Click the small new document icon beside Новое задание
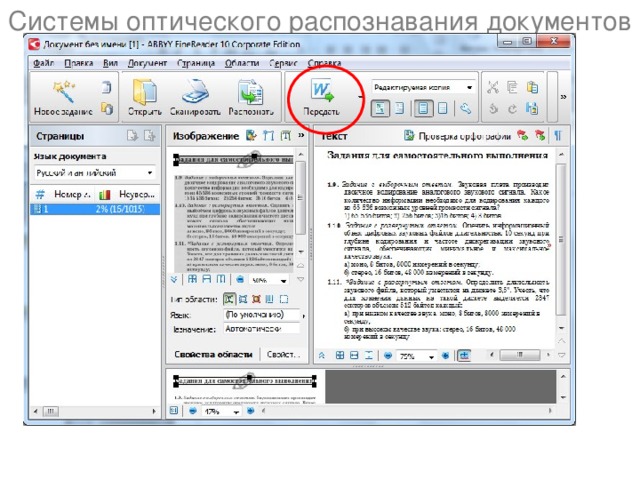Viewport: 640px width, 480px height. (x=107, y=87)
